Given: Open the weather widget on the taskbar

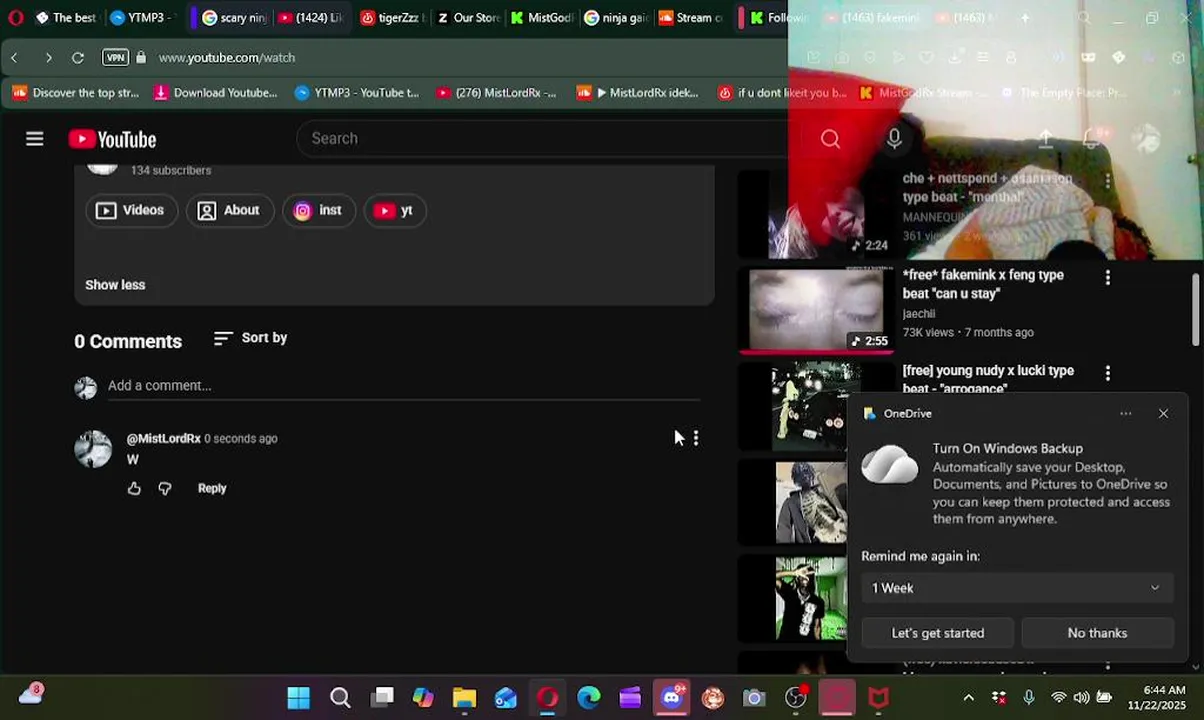Looking at the screenshot, I should pyautogui.click(x=31, y=694).
